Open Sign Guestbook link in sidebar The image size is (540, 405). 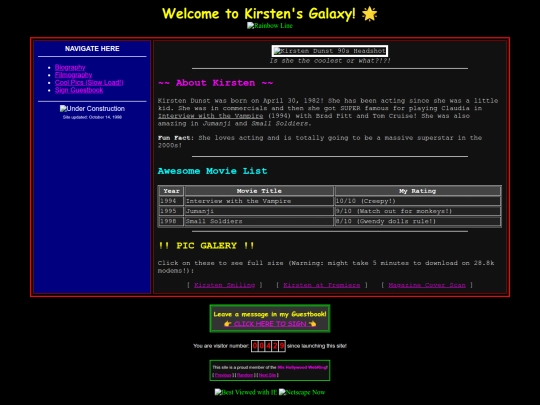[x=79, y=90]
